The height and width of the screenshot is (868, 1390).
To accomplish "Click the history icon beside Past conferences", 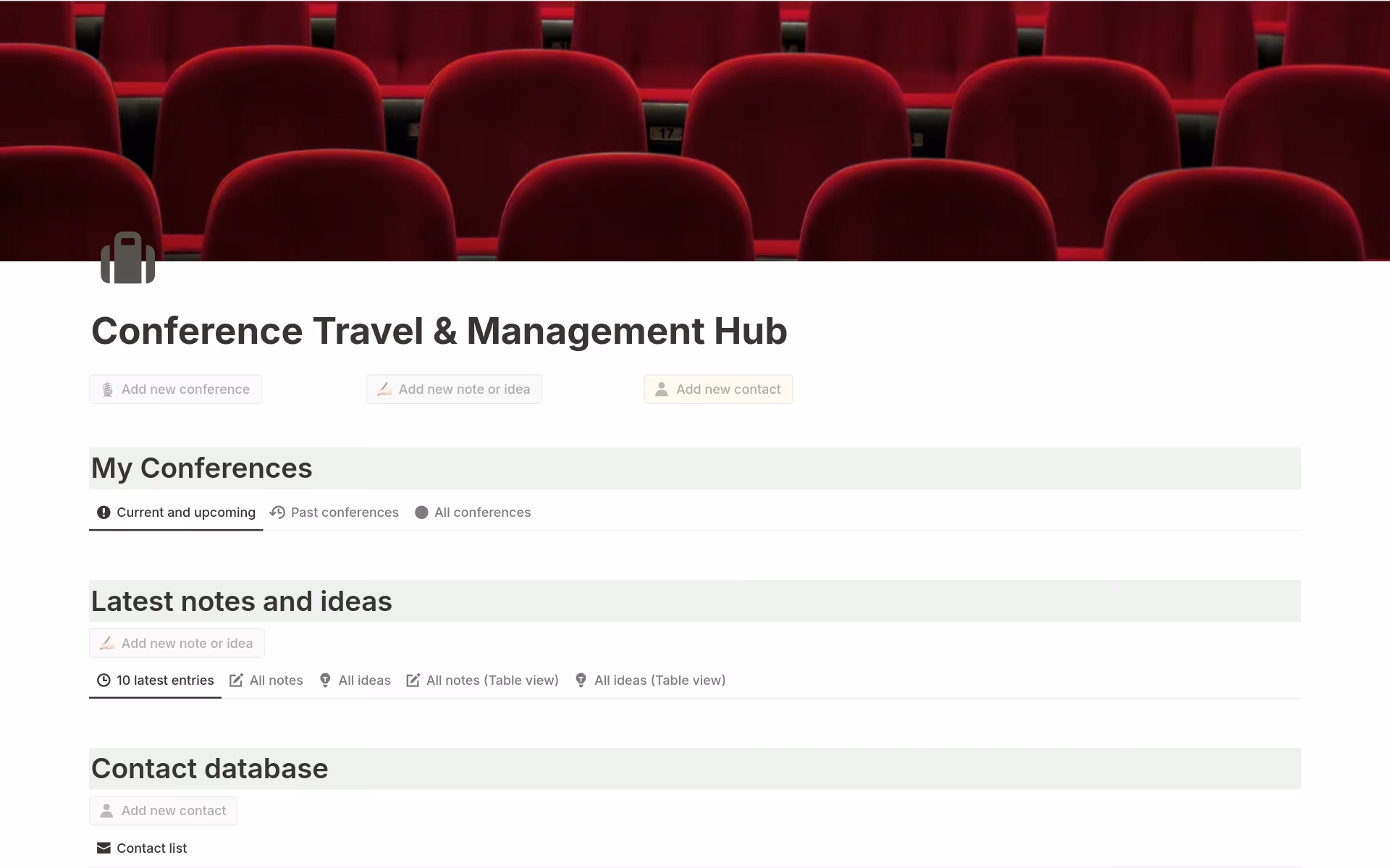I will [x=277, y=512].
